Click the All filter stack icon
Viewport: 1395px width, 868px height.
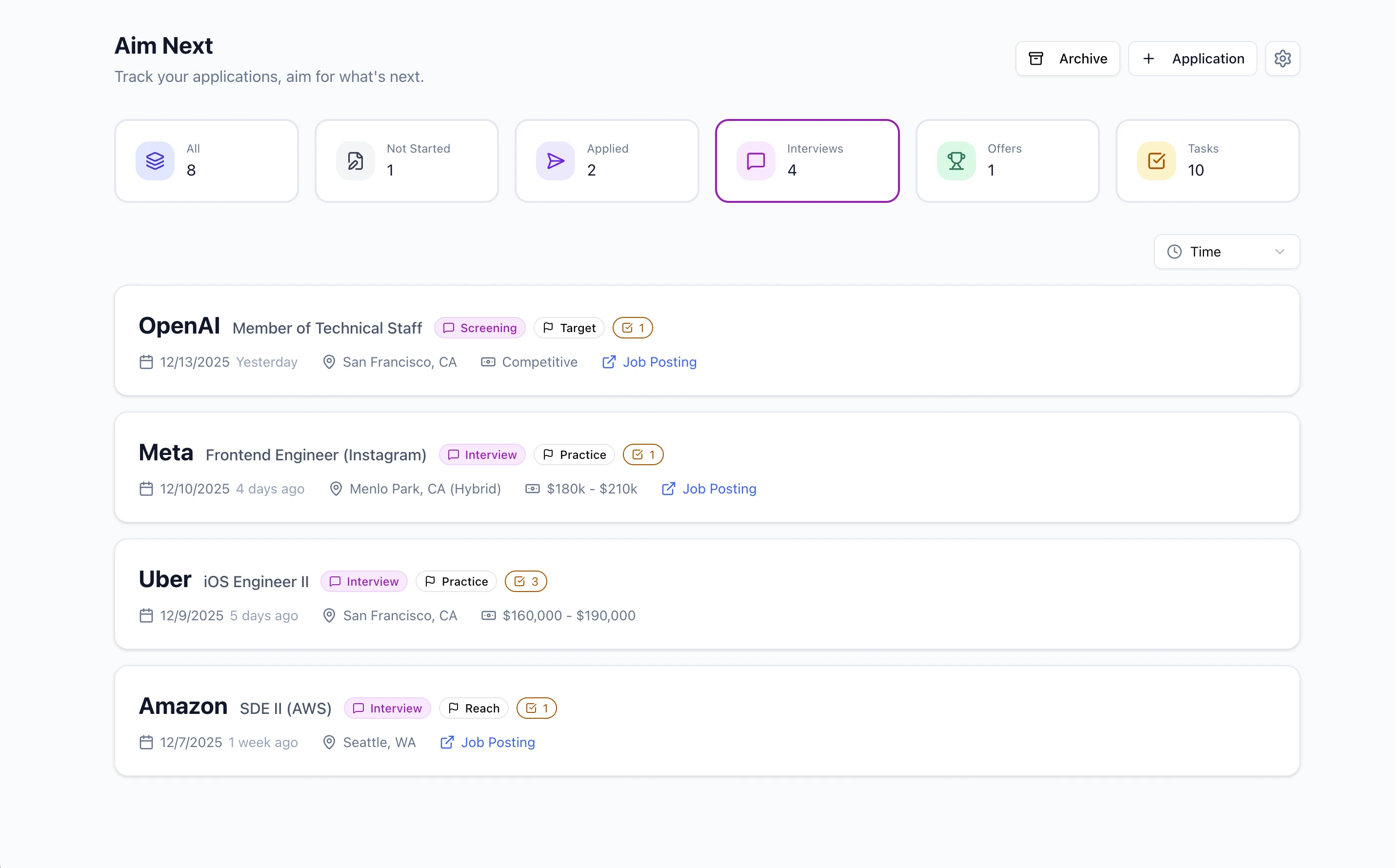pos(155,161)
